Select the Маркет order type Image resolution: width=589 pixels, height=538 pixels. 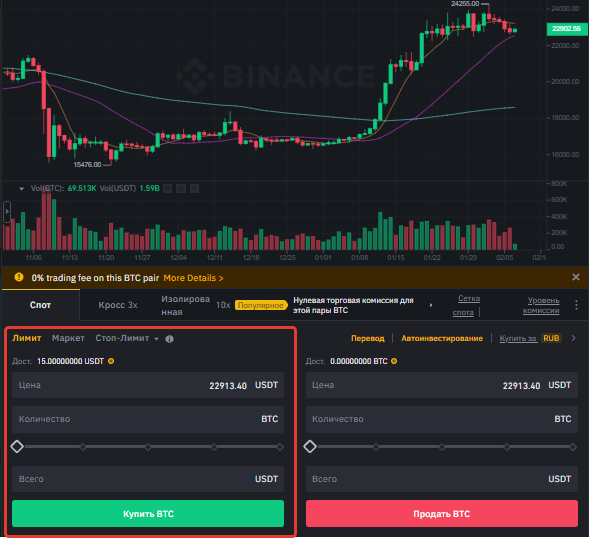[x=68, y=338]
